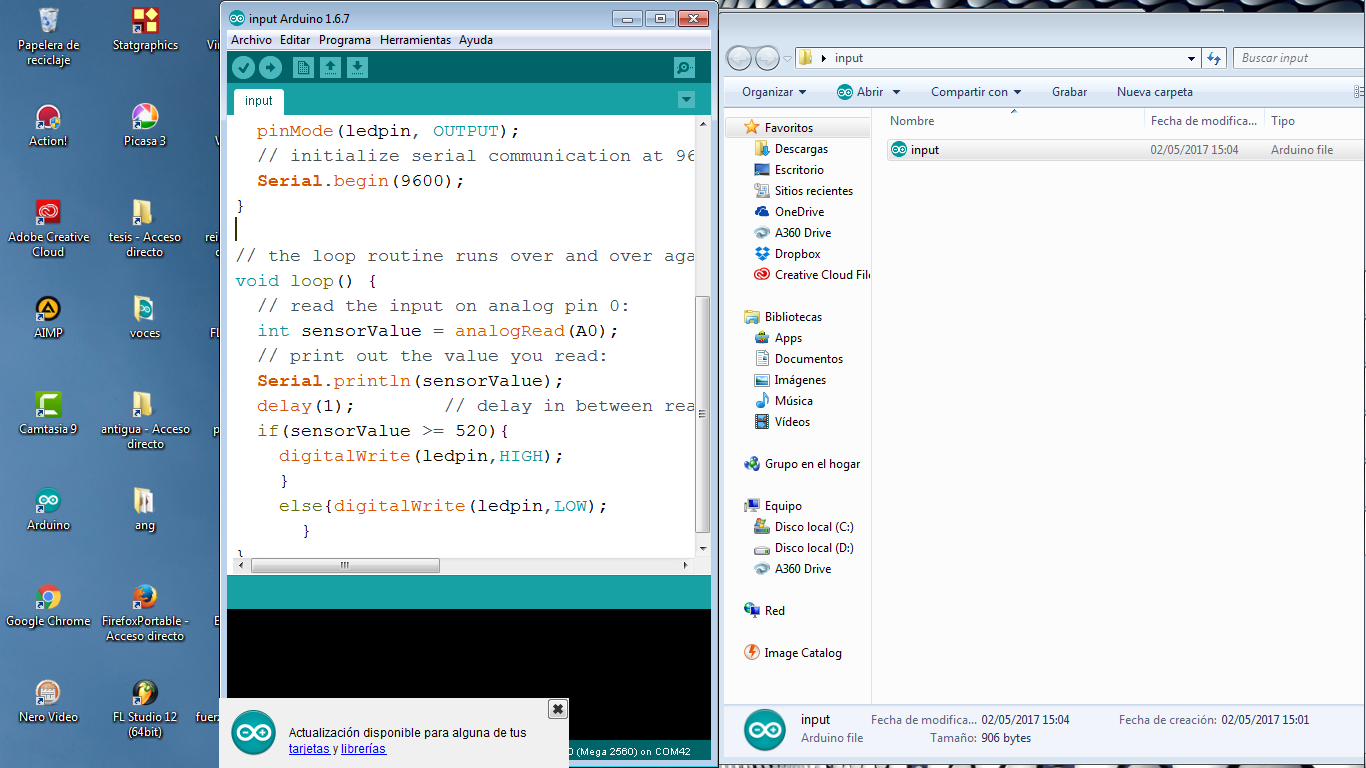Open Dropbox in Explorer sidebar

point(797,254)
